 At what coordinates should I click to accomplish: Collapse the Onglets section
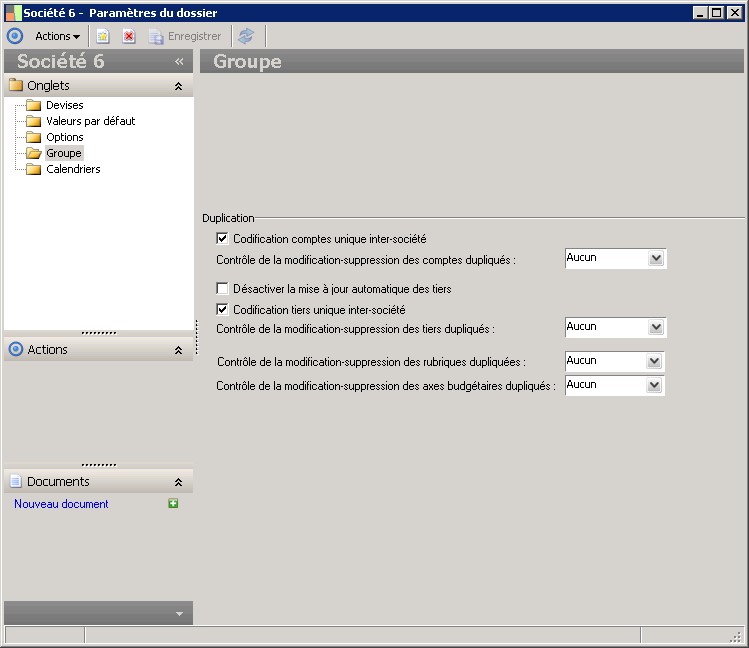[x=178, y=86]
